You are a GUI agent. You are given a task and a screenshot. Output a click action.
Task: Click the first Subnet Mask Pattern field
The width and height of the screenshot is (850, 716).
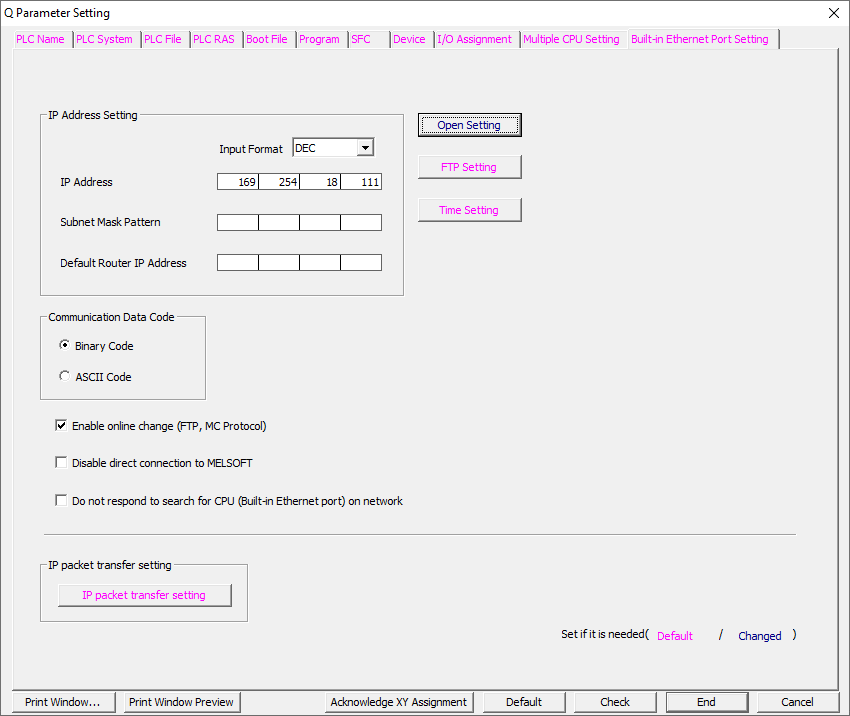238,222
